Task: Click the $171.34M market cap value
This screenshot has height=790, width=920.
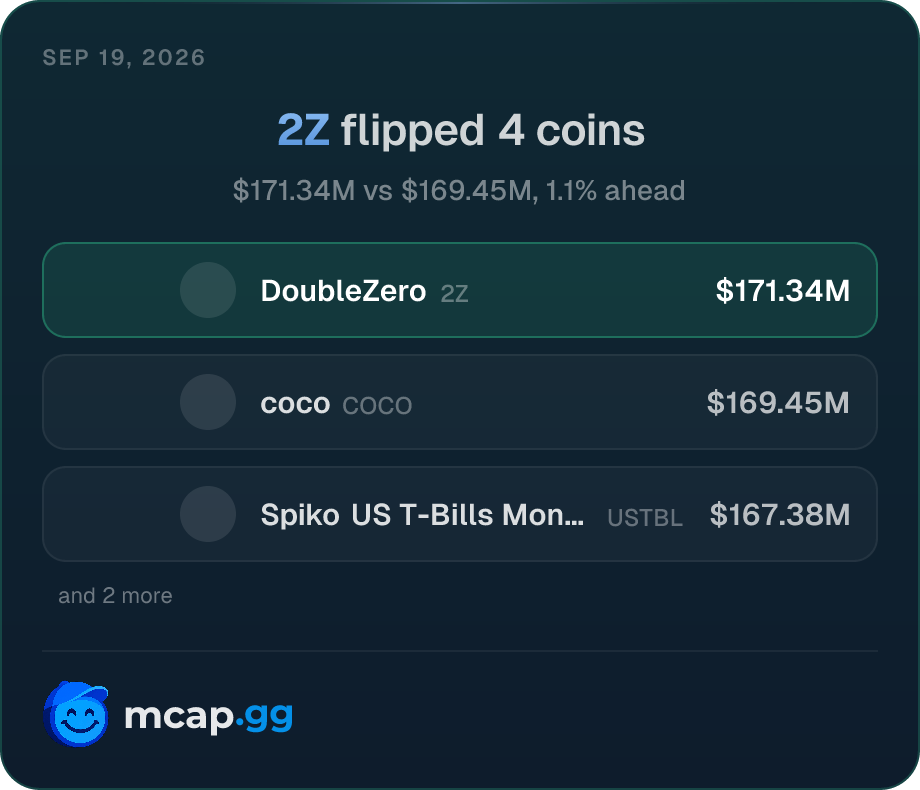Action: click(783, 291)
